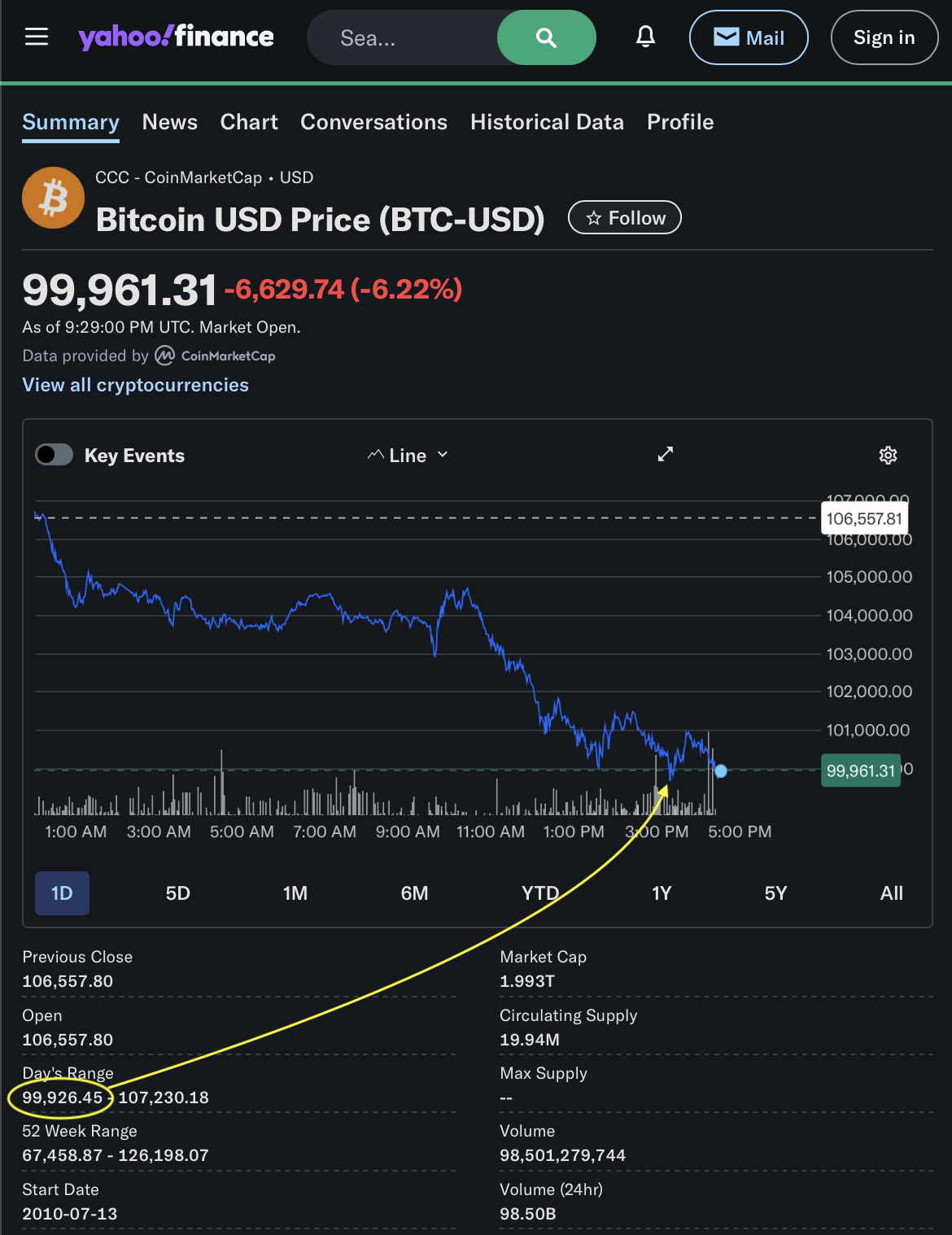Switch to the Historical Data tab
Screen dimensions: 952x1235
pos(547,122)
